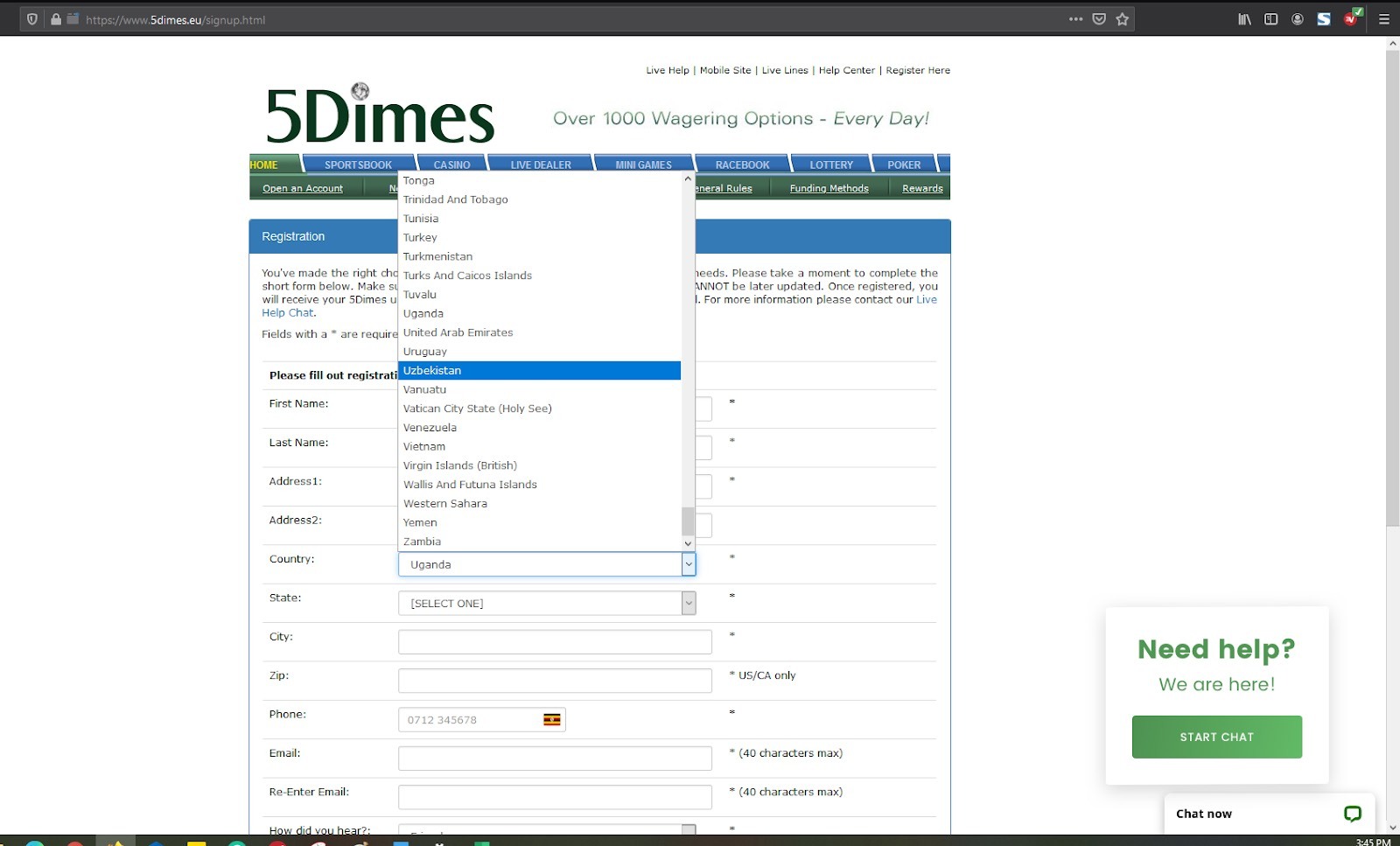Switch to LIVE DEALER tab

click(x=541, y=164)
